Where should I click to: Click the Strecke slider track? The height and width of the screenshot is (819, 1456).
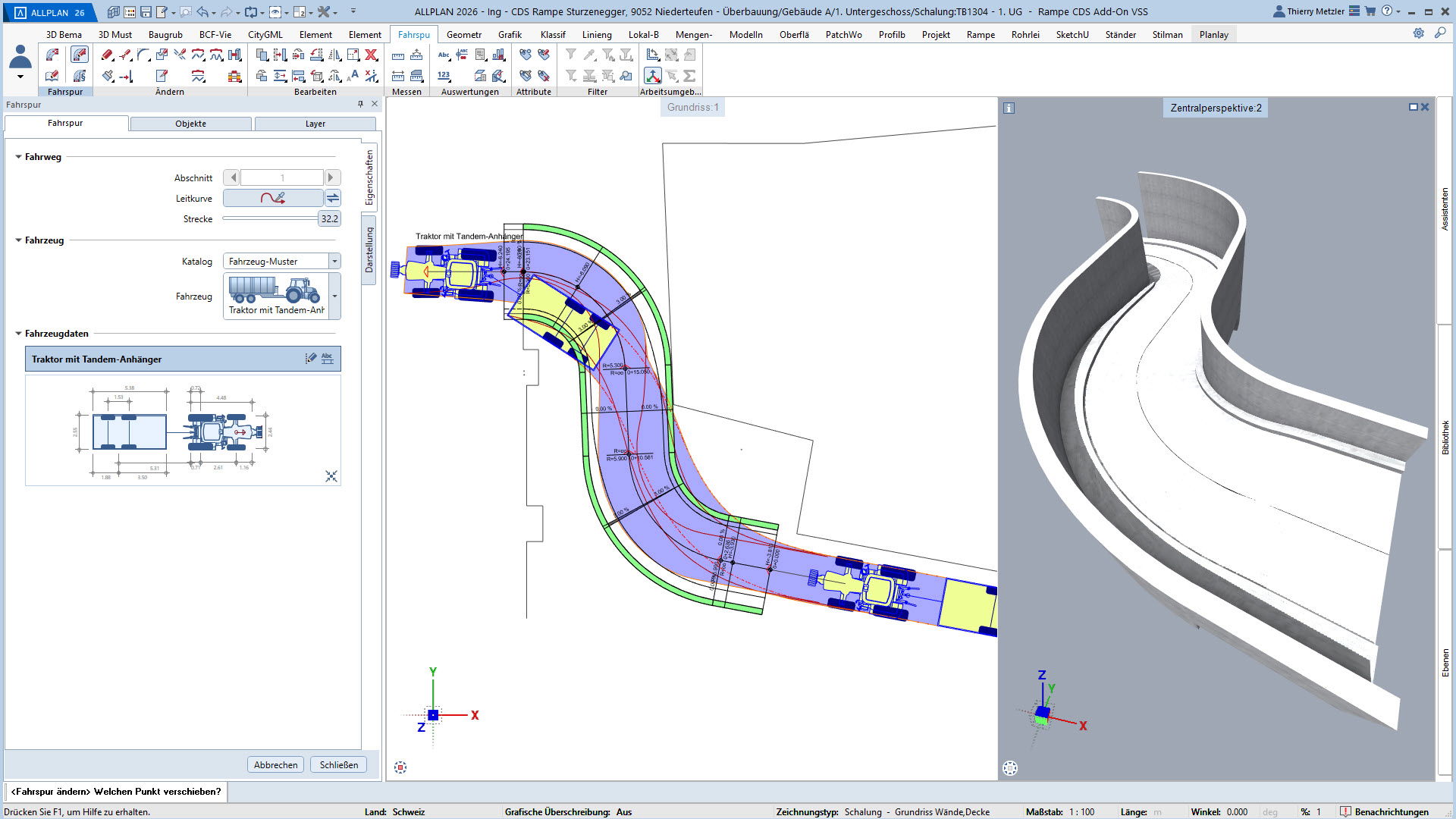(x=269, y=218)
